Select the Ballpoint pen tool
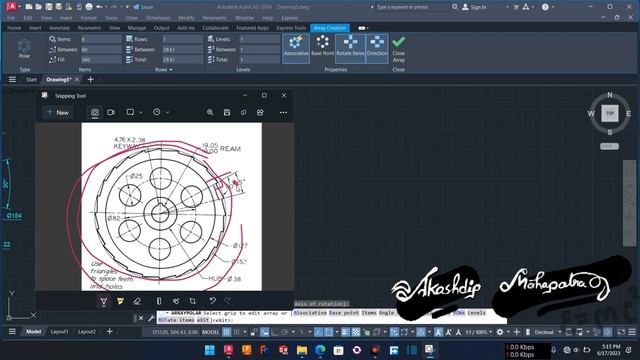This screenshot has width=640, height=360. click(x=104, y=301)
